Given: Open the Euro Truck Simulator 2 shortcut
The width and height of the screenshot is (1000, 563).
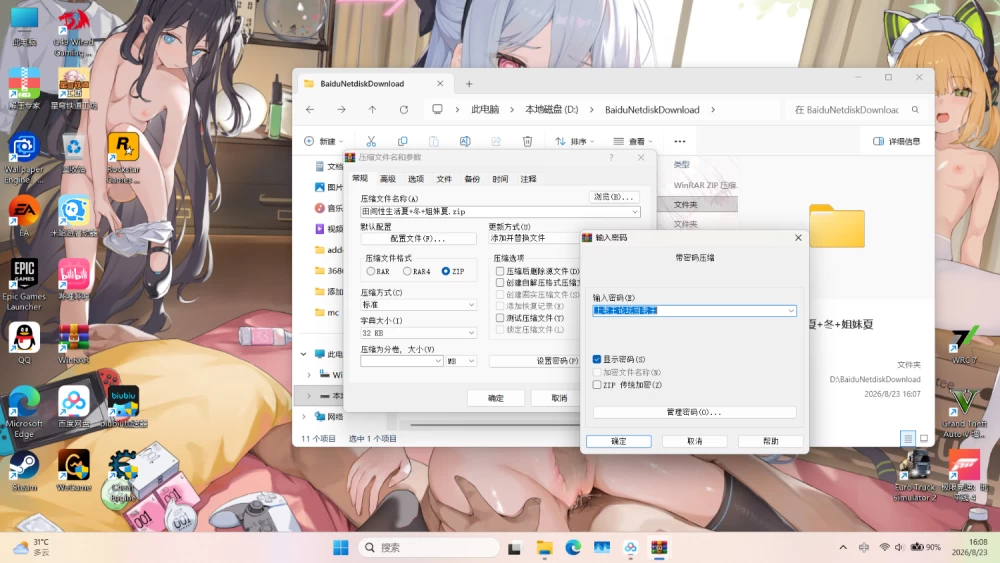Looking at the screenshot, I should (915, 476).
